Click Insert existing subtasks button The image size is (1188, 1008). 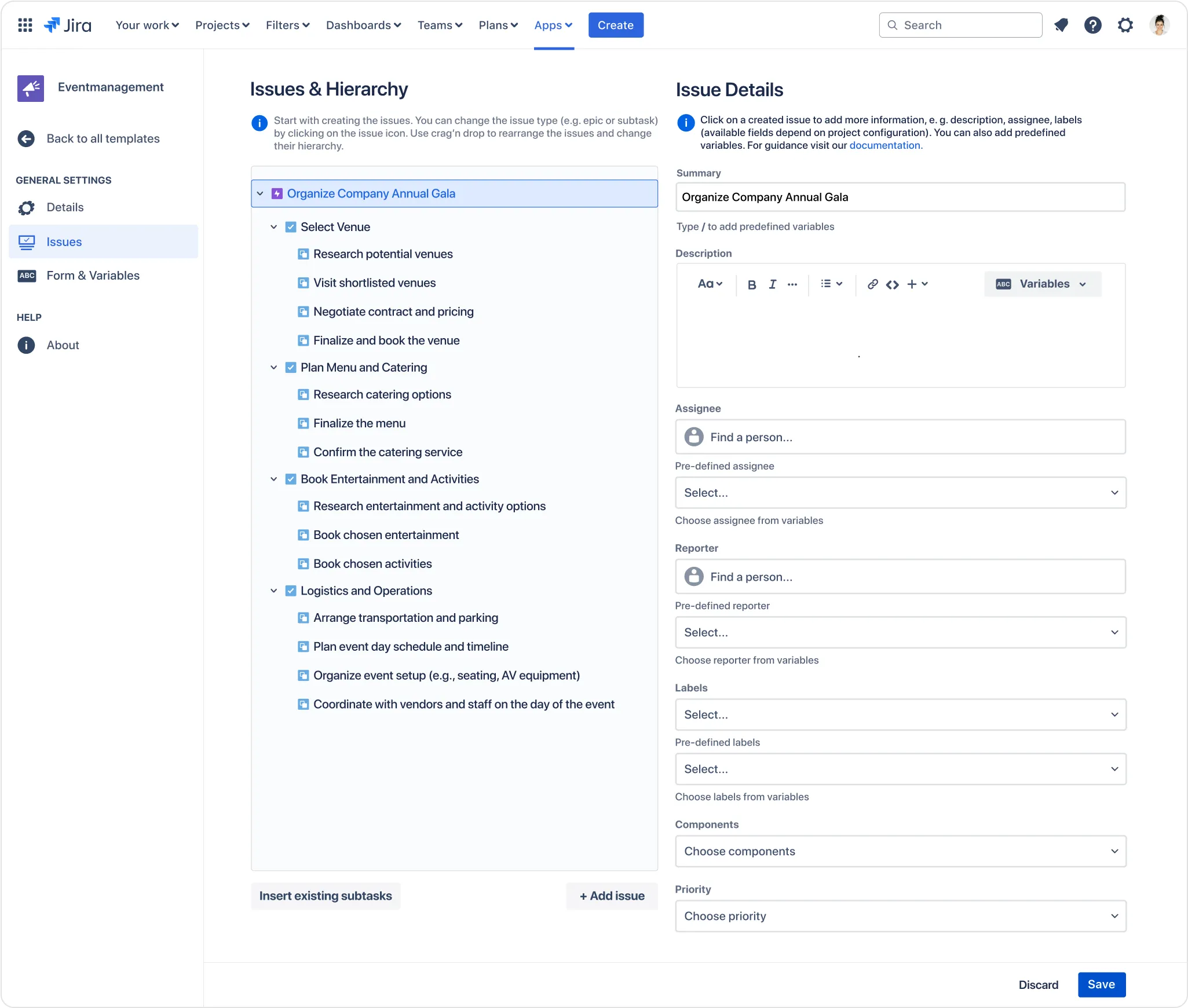tap(326, 896)
